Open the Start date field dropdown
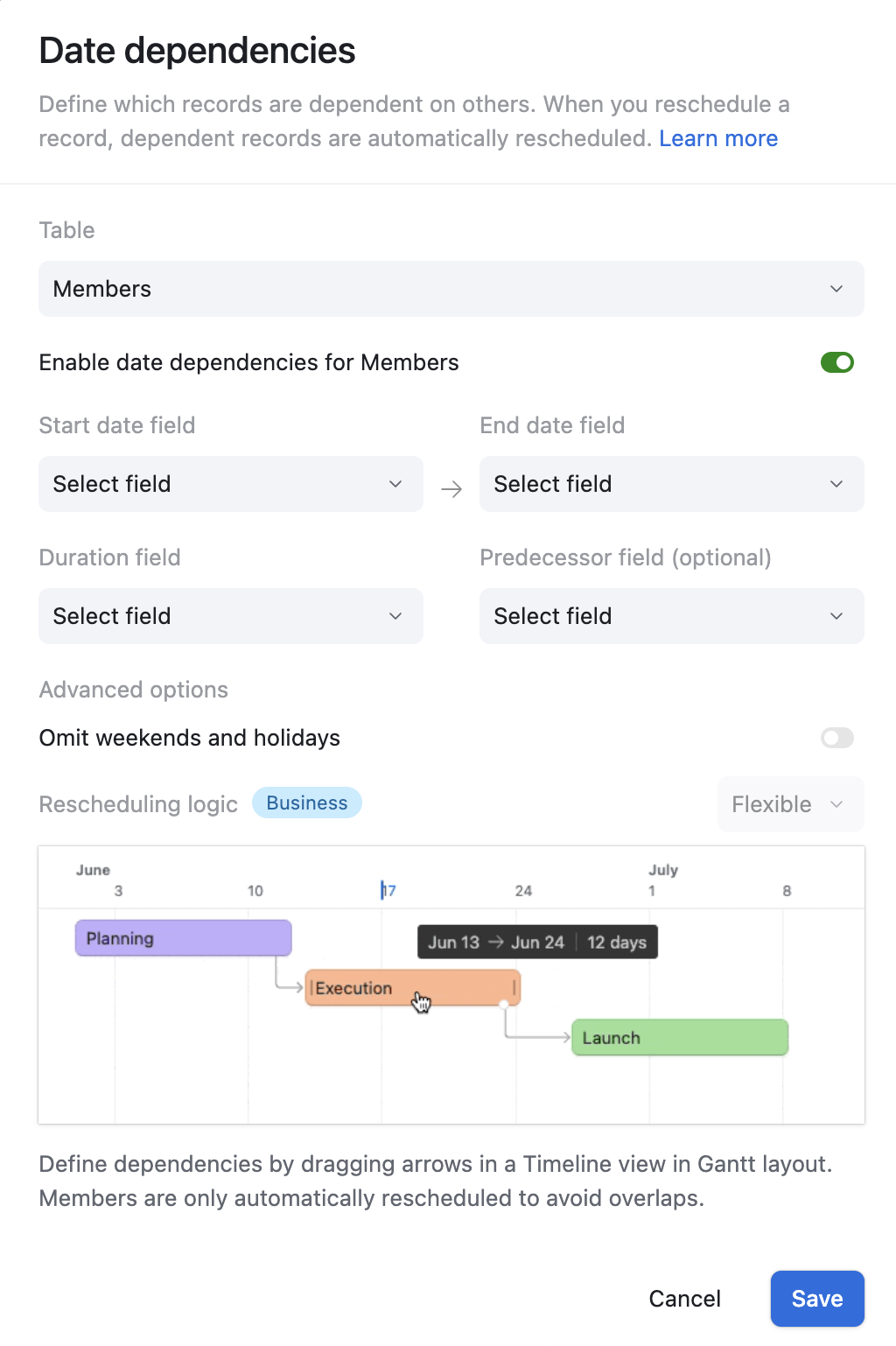The height and width of the screenshot is (1346, 896). pyautogui.click(x=231, y=484)
